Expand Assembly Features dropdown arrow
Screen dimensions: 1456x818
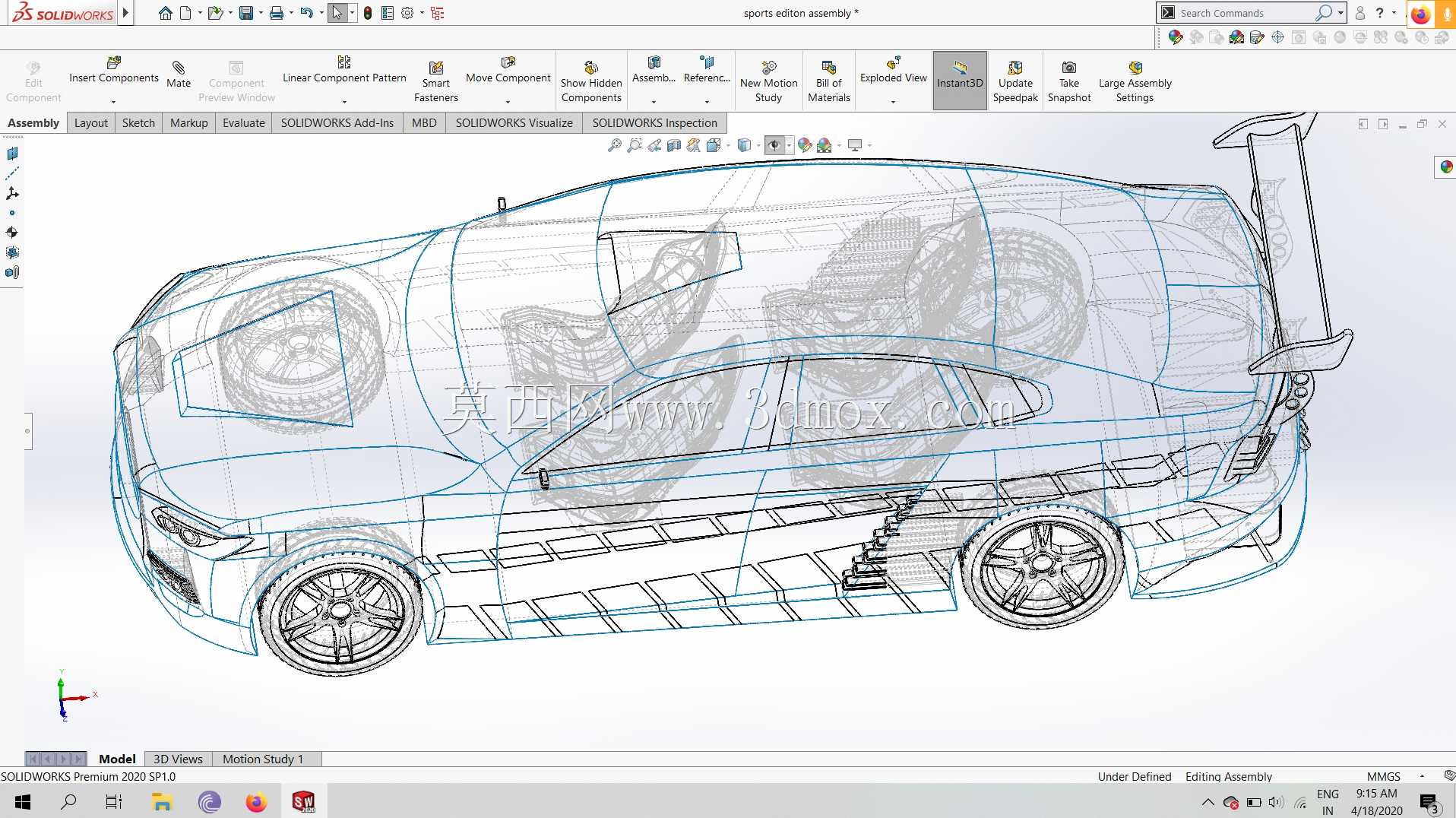pos(654,102)
